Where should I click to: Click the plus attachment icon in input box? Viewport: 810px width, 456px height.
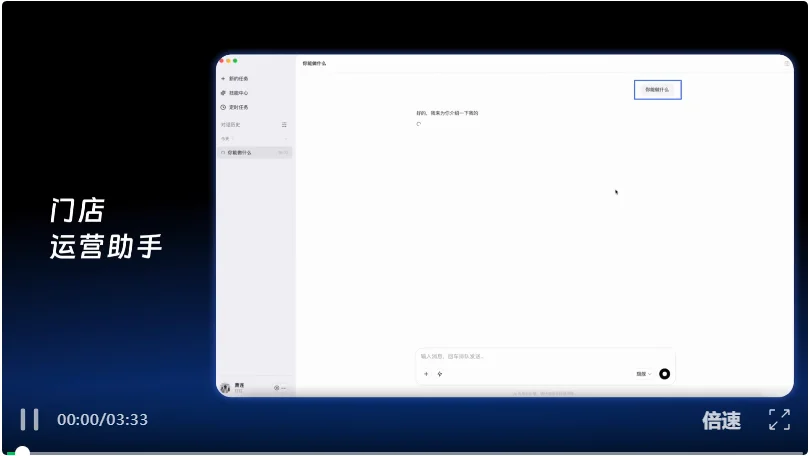[x=426, y=374]
